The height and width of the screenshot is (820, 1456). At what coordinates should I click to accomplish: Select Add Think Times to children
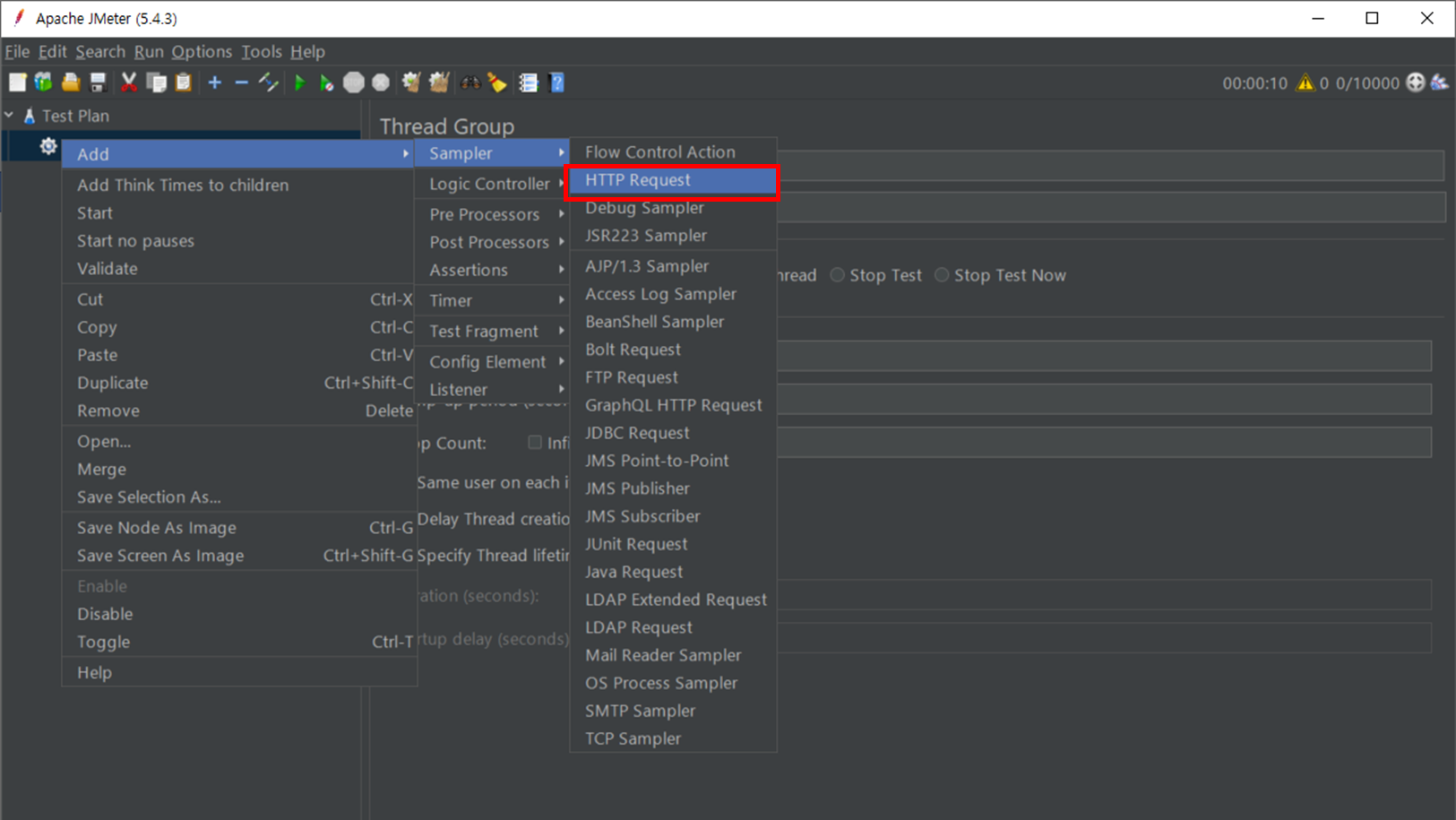(x=239, y=186)
